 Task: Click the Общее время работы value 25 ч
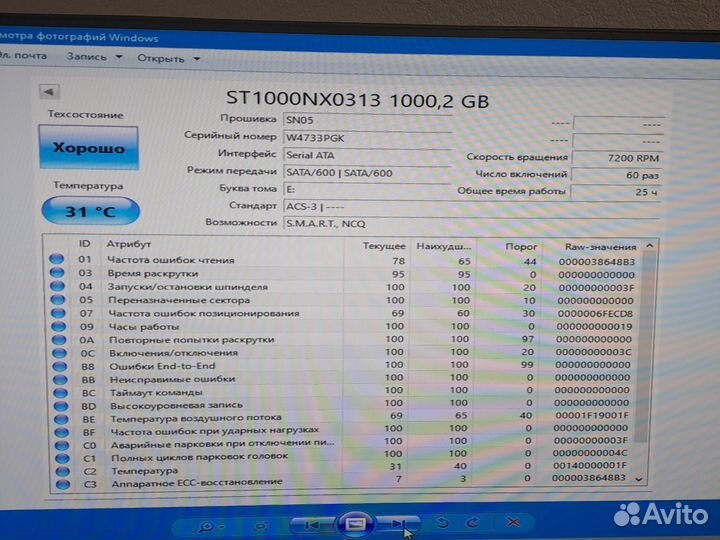(617, 192)
